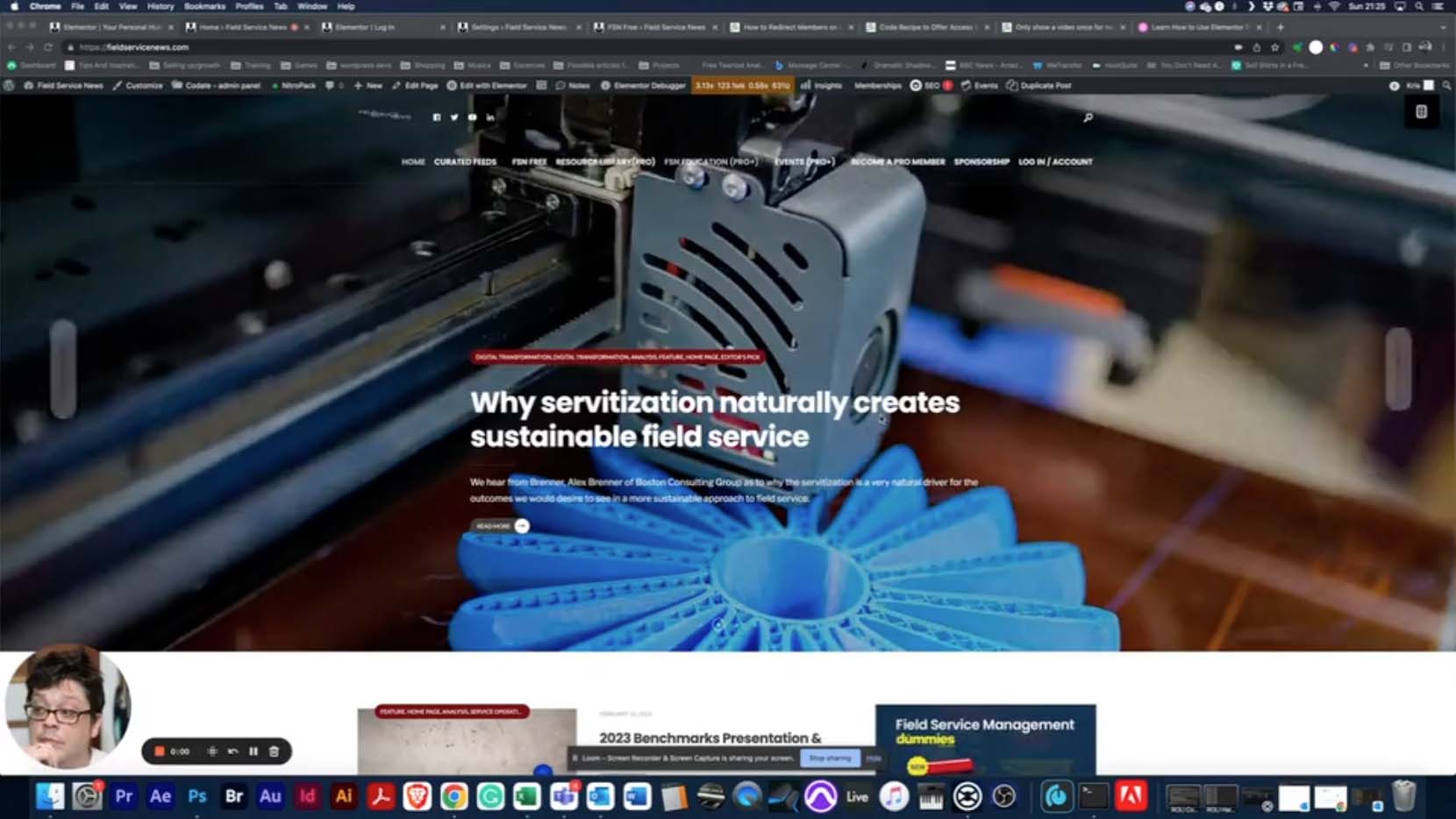
Task: Stop recording with the red square
Action: [x=160, y=751]
